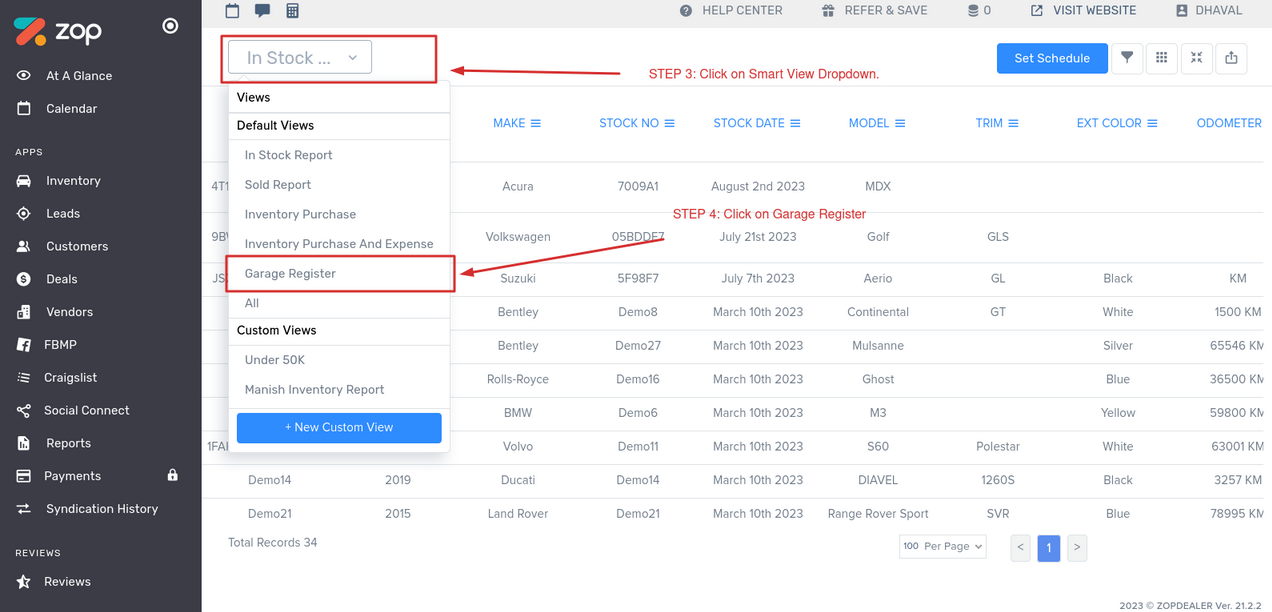Open the 100 Per Page dropdown
Viewport: 1272px width, 612px height.
[943, 547]
